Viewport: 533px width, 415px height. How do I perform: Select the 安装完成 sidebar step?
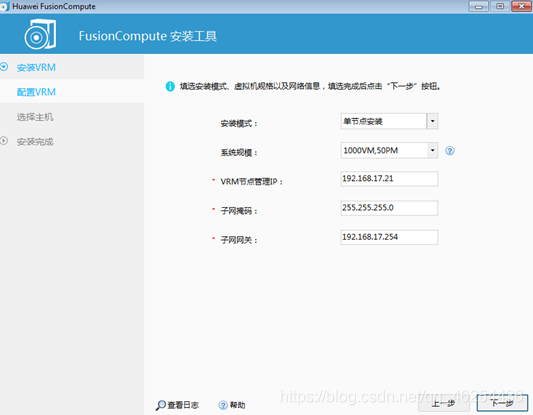coord(72,141)
